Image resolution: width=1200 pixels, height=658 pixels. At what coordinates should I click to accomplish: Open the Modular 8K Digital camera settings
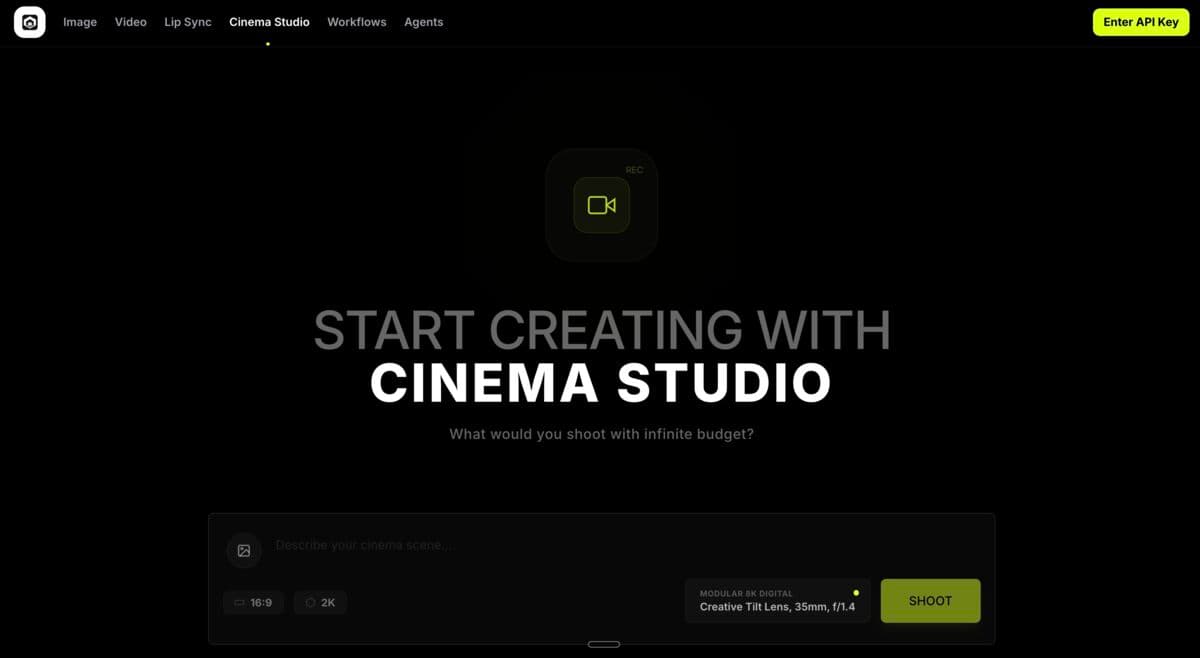coord(778,601)
